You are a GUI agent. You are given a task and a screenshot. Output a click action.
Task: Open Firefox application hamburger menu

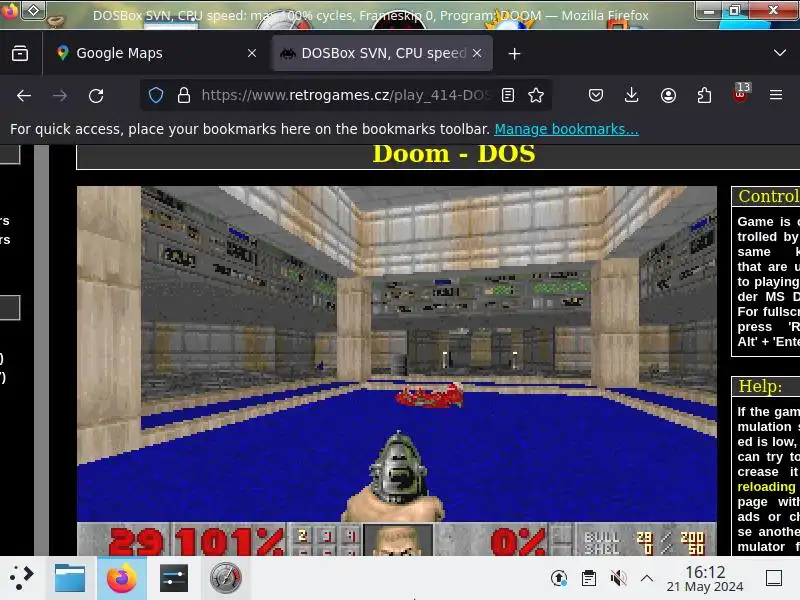pos(776,95)
